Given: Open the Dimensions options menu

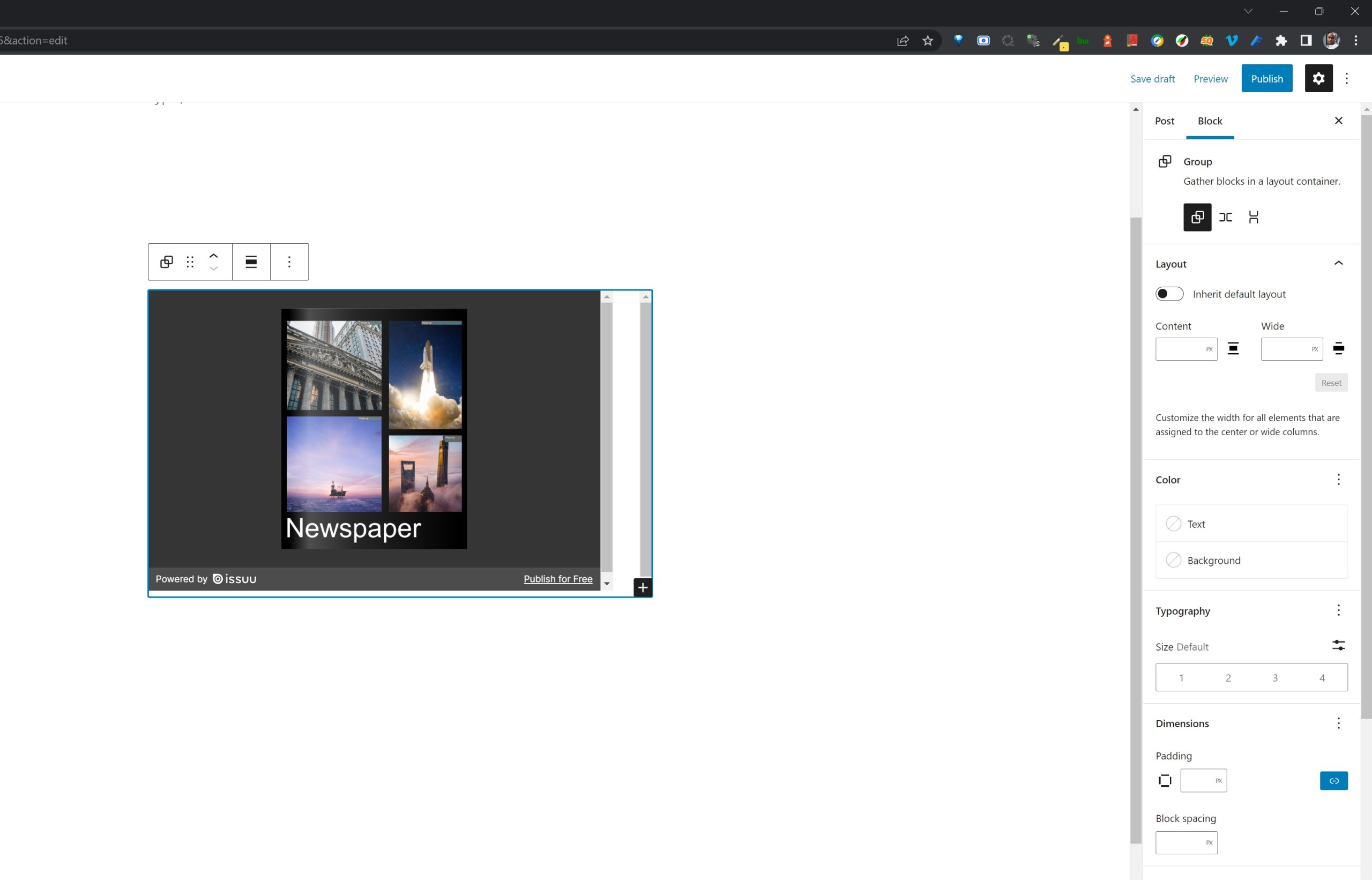Looking at the screenshot, I should (x=1338, y=723).
